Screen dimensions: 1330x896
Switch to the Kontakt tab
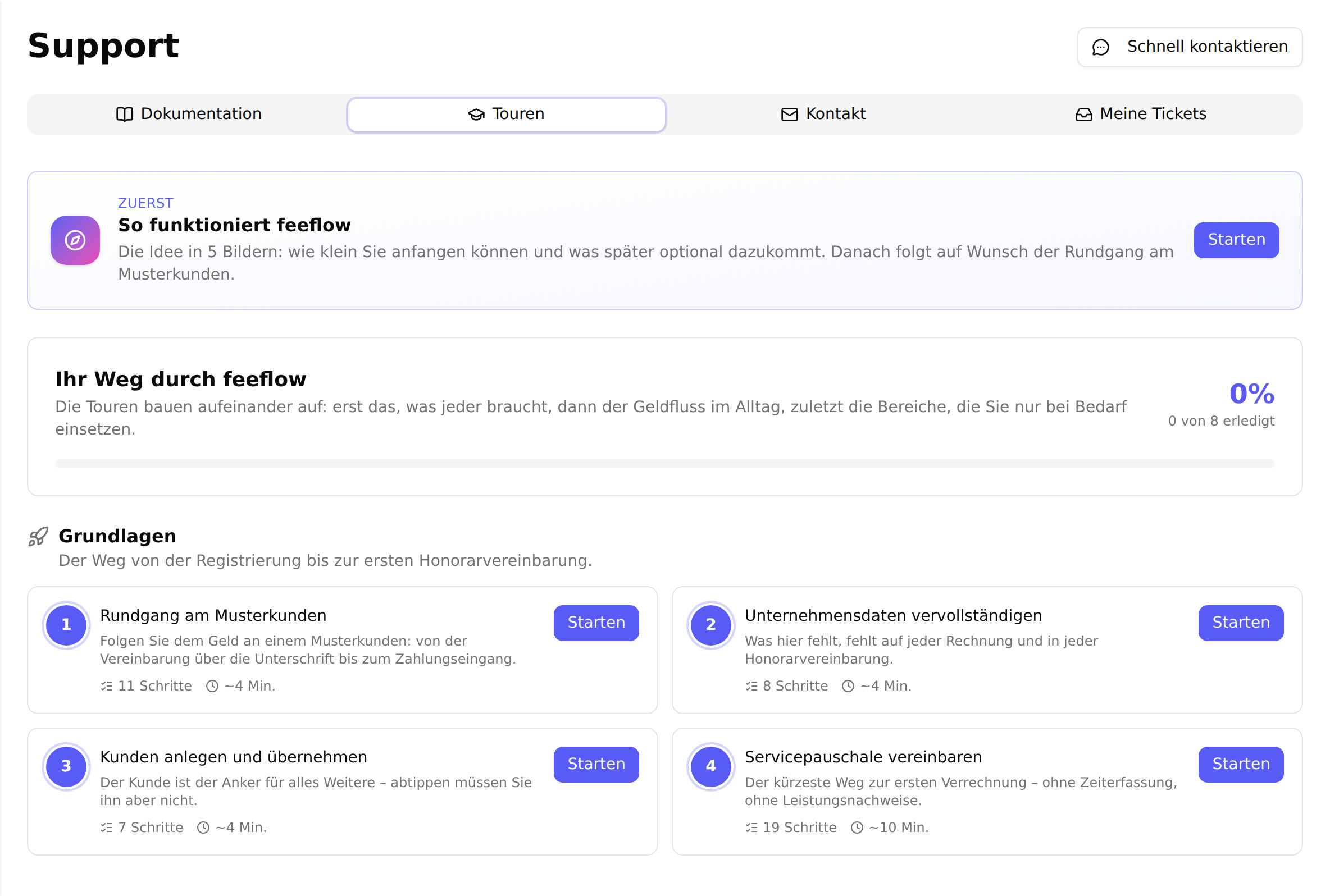pos(823,115)
